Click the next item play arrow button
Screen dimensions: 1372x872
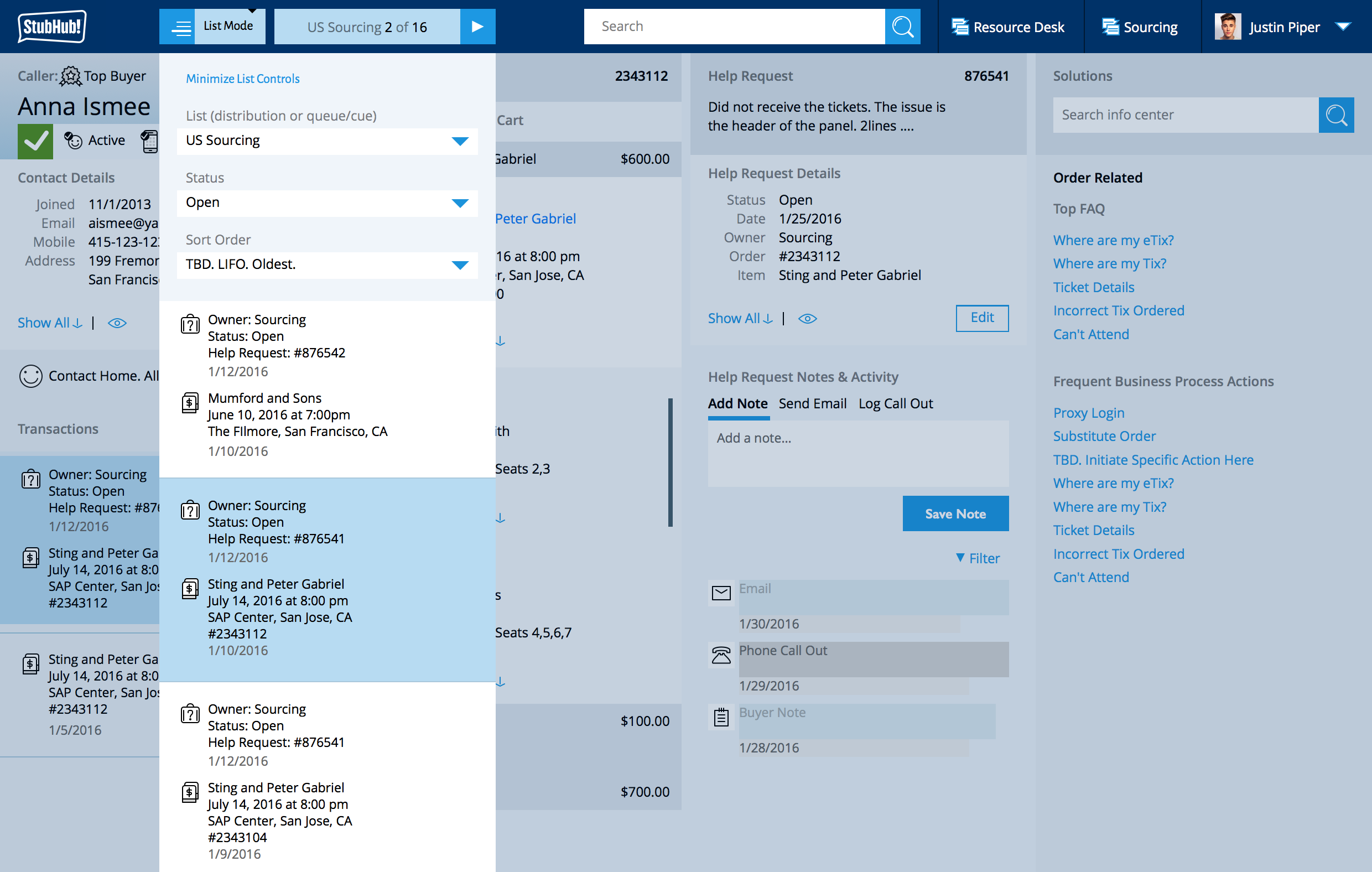[477, 26]
